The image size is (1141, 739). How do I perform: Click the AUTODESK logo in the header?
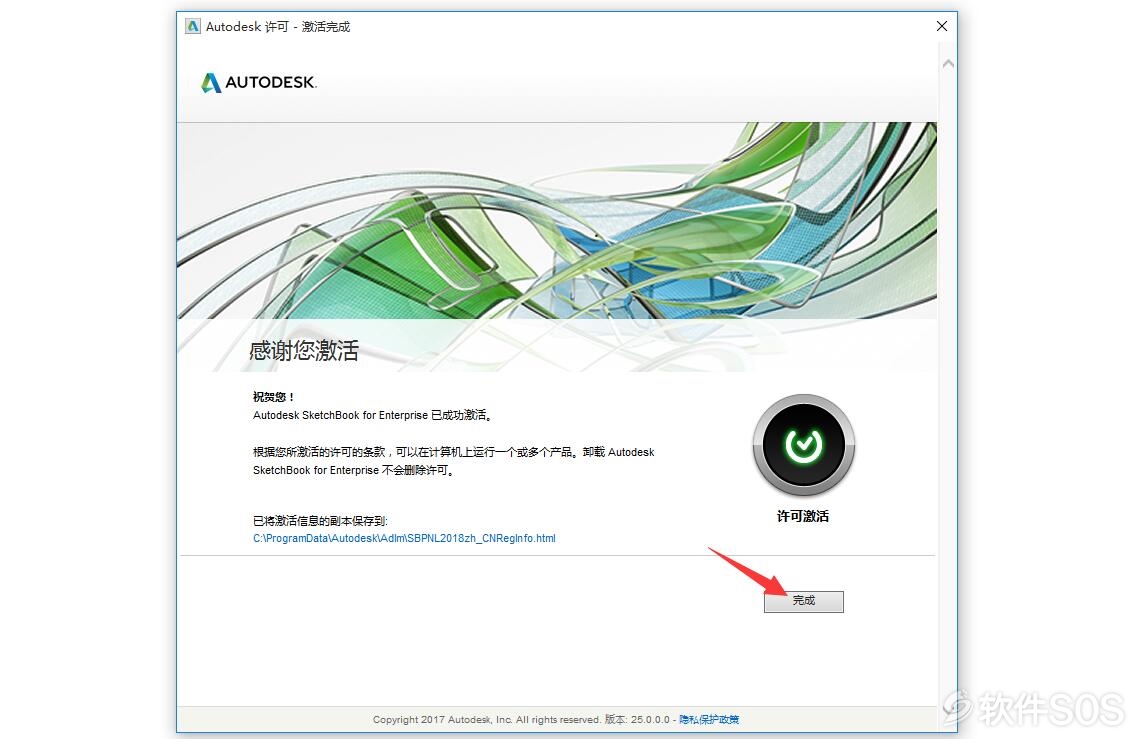pos(259,82)
